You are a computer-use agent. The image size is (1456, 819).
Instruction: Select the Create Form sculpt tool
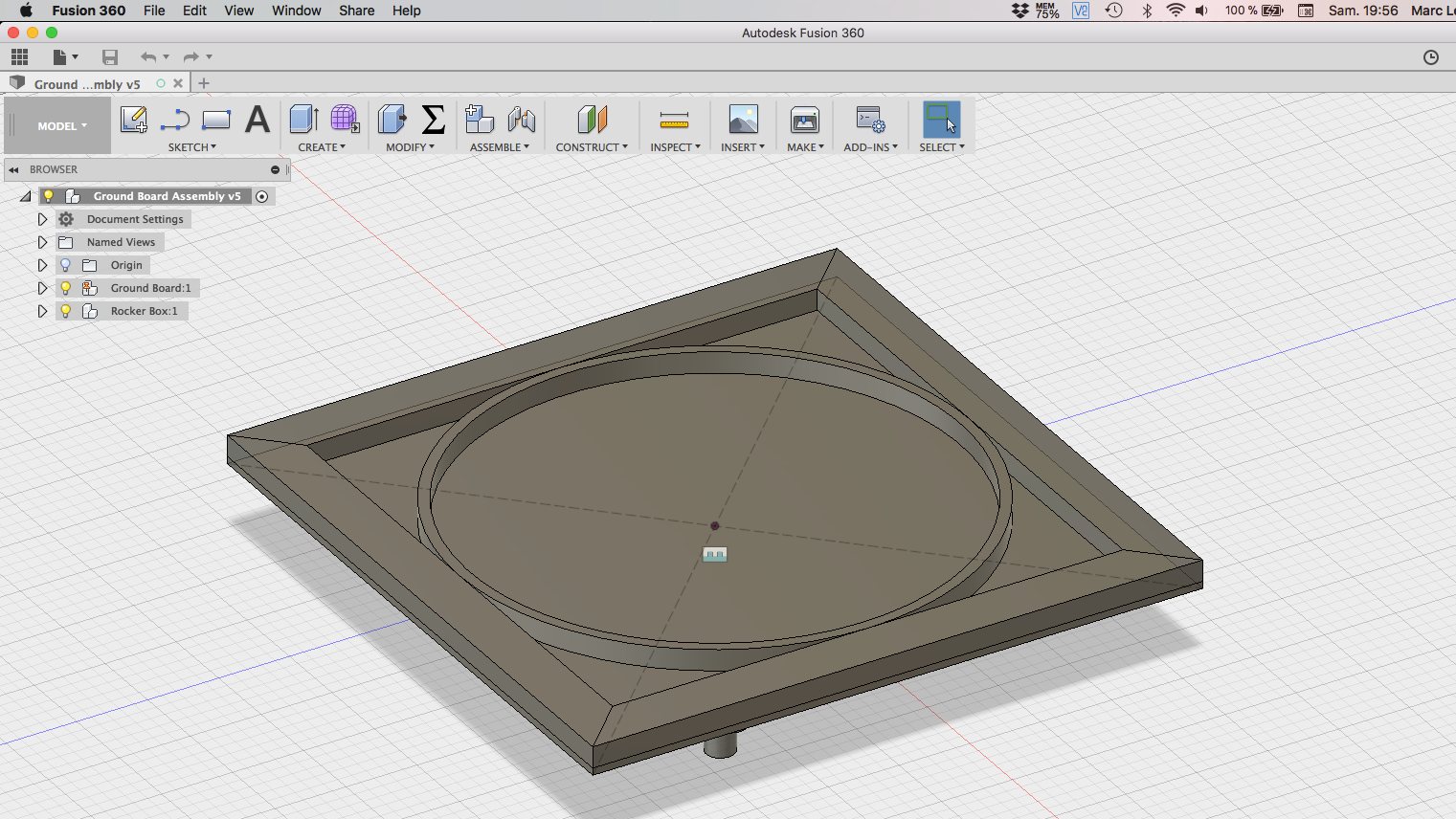tap(345, 120)
